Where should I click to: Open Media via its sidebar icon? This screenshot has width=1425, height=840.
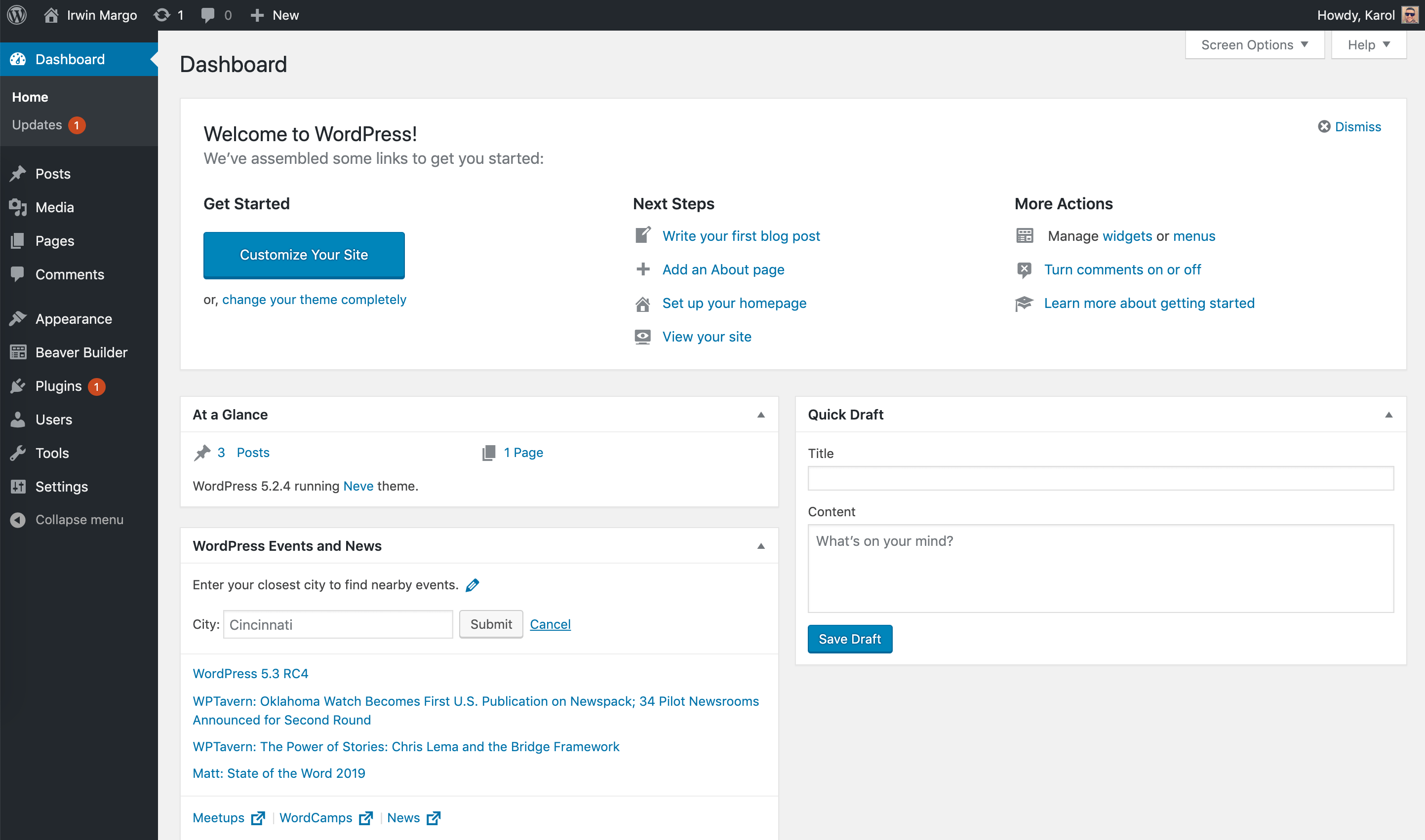click(x=19, y=207)
